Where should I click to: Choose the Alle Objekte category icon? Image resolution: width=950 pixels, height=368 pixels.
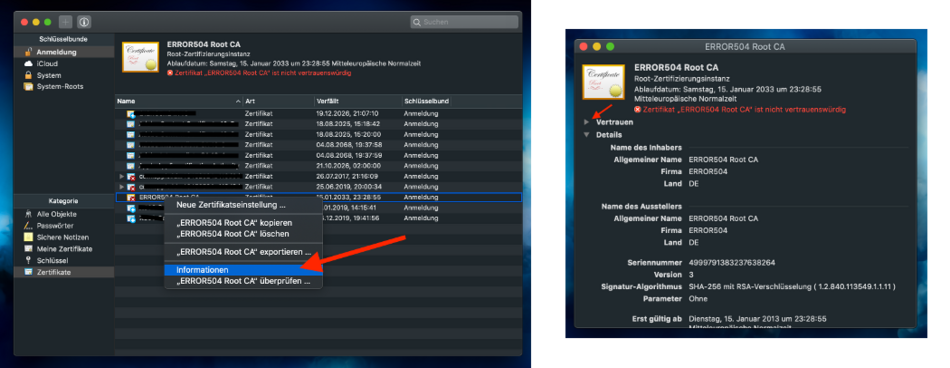tap(28, 214)
